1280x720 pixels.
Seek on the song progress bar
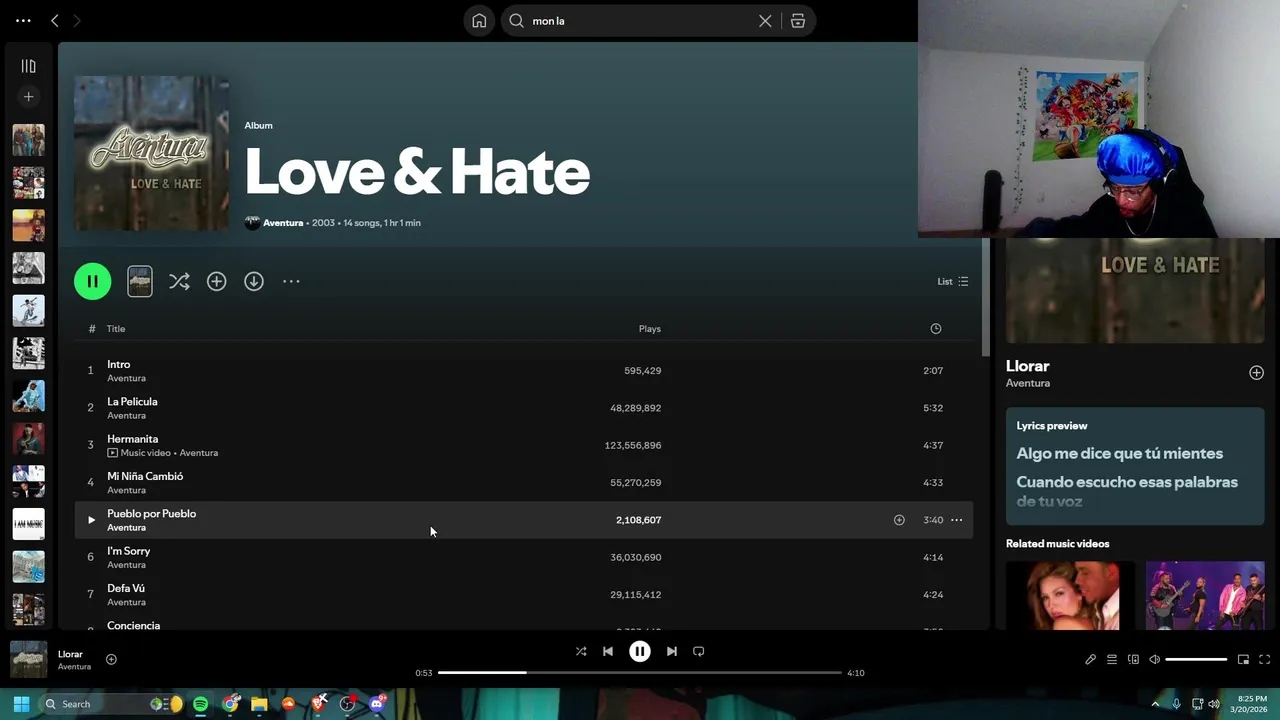[x=640, y=673]
